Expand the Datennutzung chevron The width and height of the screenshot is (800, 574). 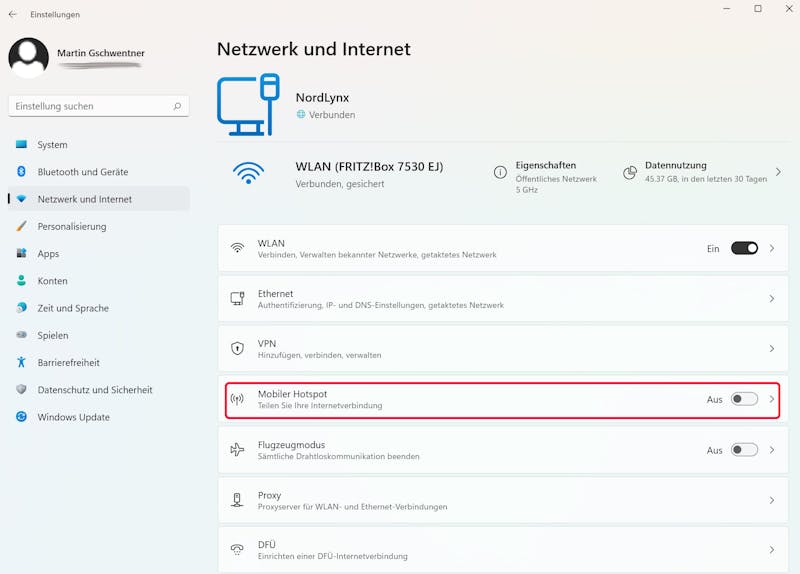click(x=778, y=172)
